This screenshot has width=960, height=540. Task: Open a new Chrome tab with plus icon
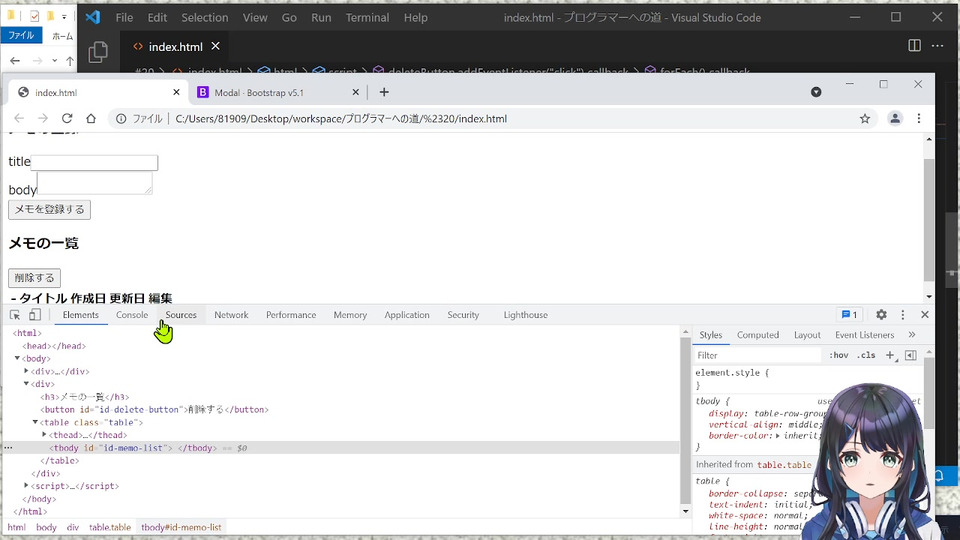[384, 92]
